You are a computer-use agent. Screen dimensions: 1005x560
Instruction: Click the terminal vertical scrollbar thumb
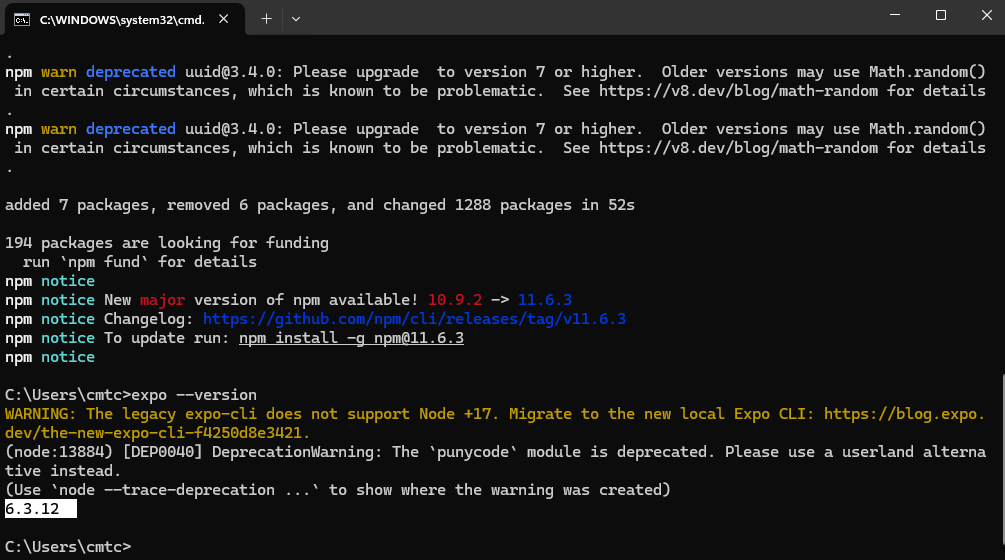pos(1001,460)
